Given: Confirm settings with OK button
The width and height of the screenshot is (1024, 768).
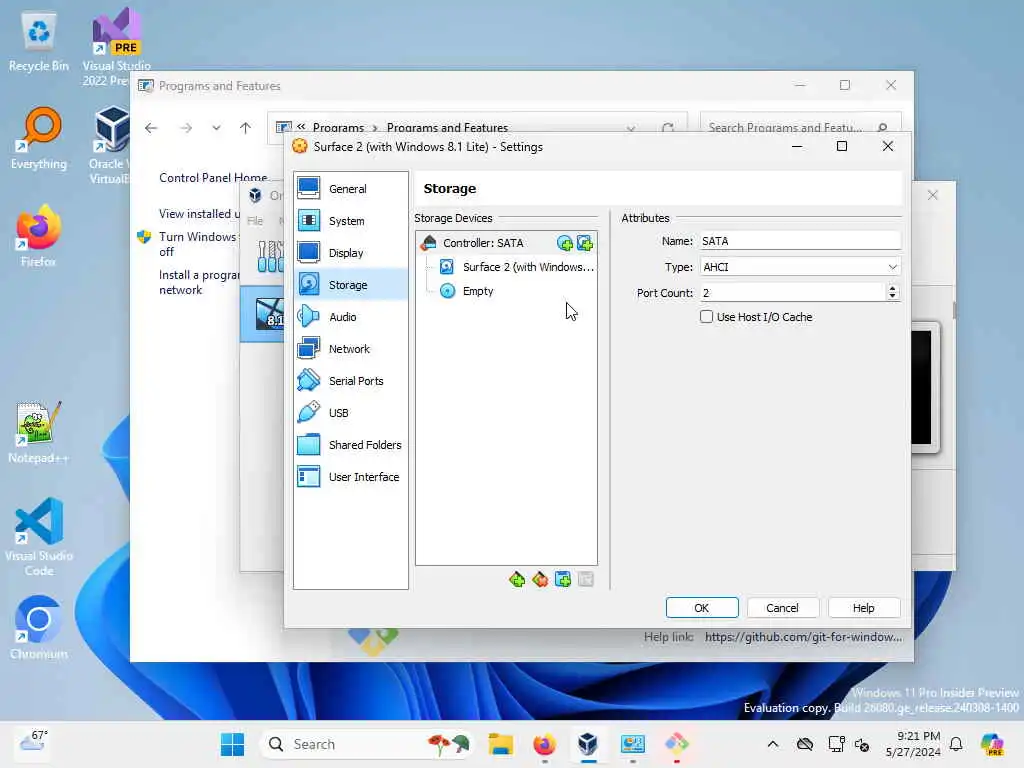Looking at the screenshot, I should (702, 608).
